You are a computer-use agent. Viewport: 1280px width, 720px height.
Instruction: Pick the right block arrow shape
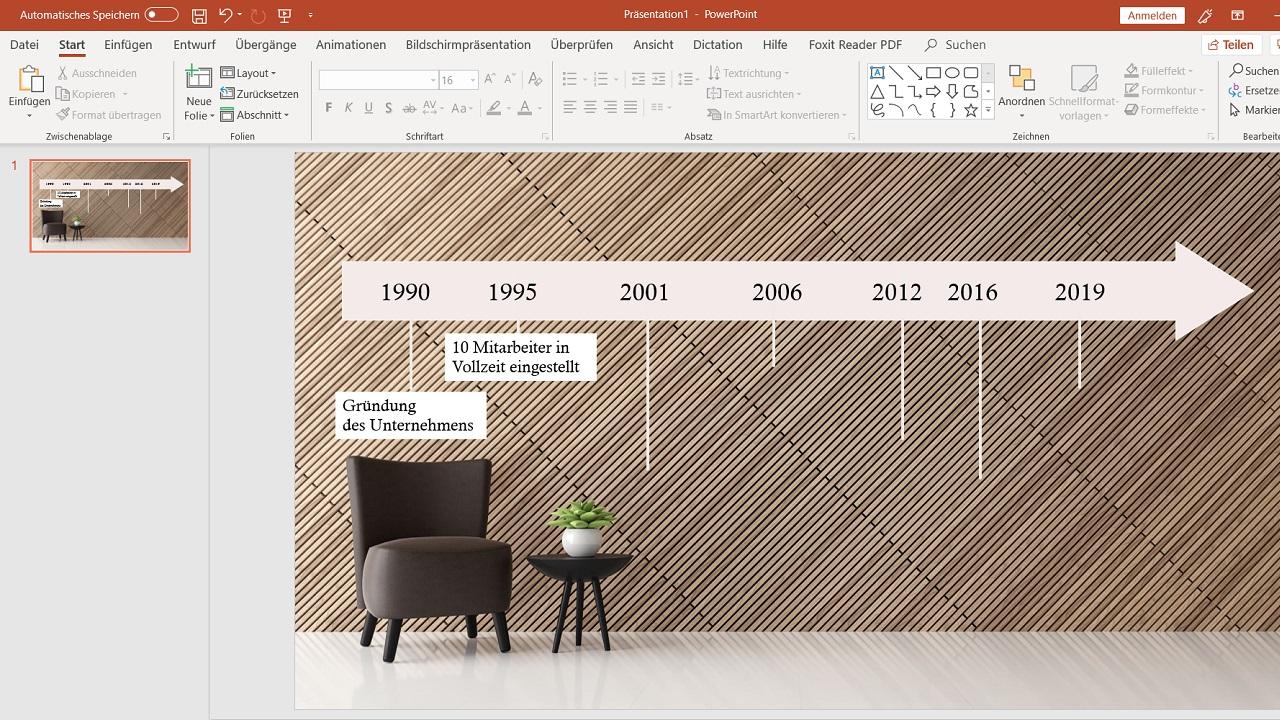coord(933,92)
